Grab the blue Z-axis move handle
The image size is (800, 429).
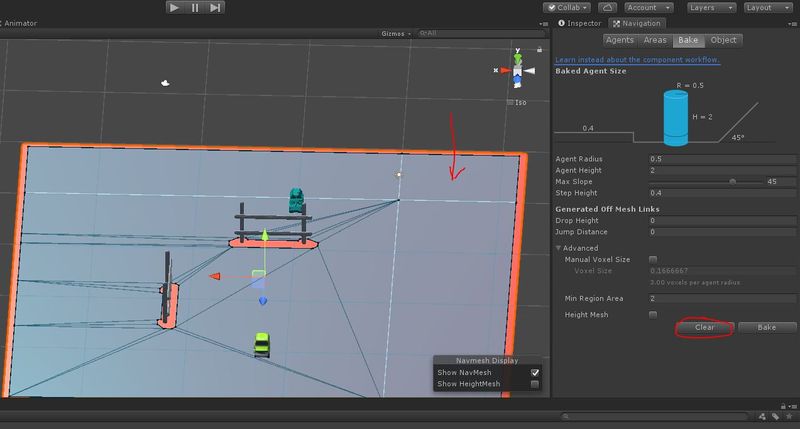(x=263, y=301)
